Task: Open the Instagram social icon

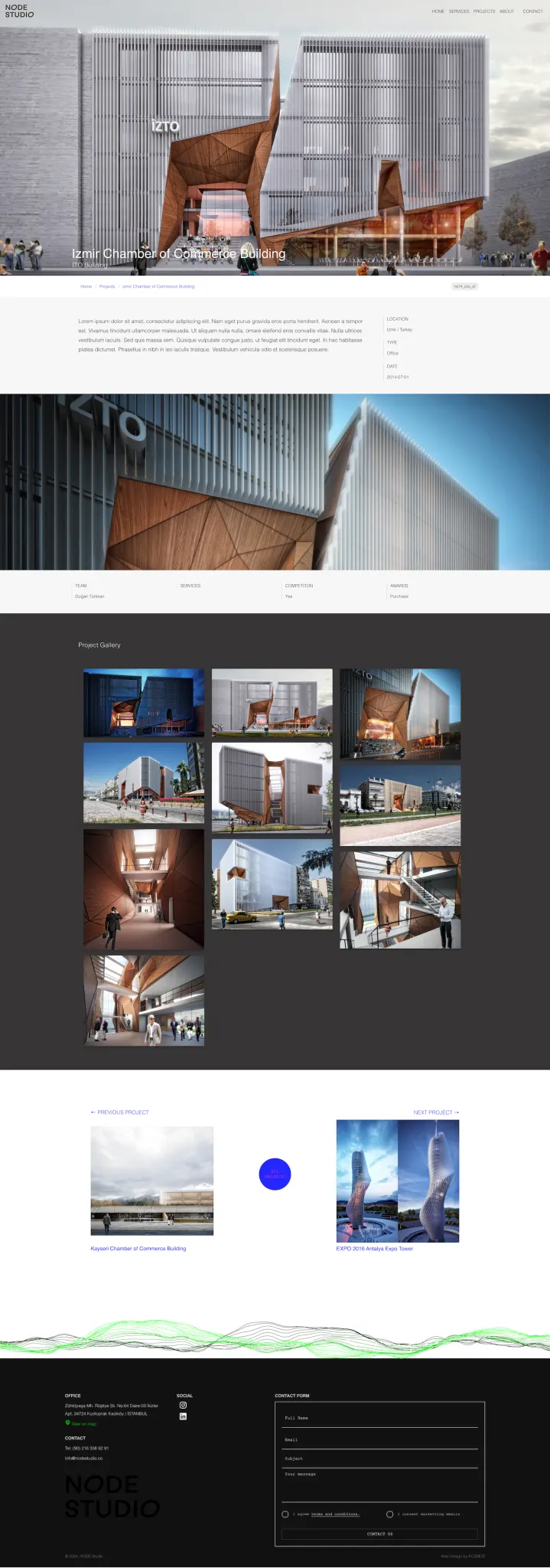Action: (x=183, y=1405)
